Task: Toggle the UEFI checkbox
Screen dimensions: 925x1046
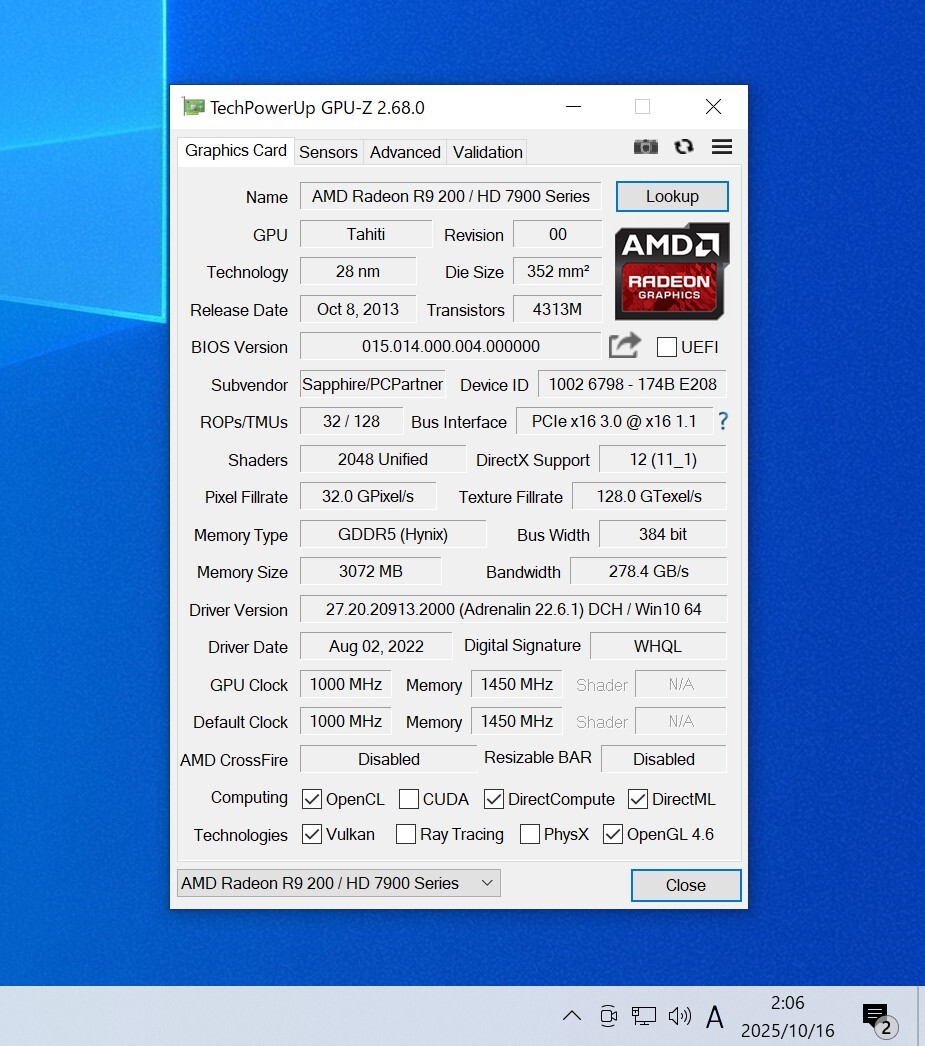Action: click(665, 346)
